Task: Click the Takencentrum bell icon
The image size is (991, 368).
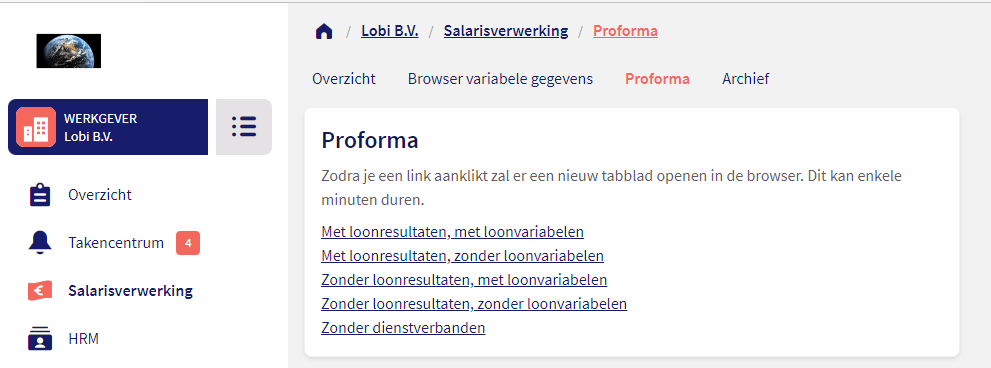Action: [x=40, y=243]
